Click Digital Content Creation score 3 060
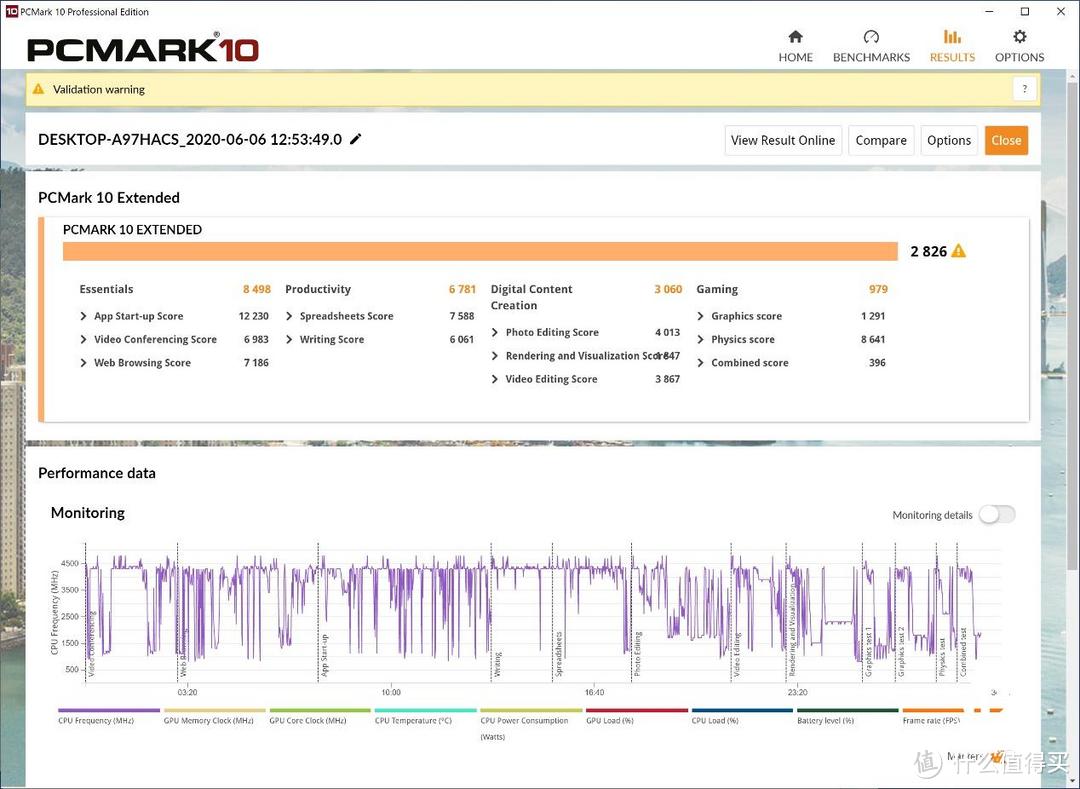 click(x=668, y=289)
